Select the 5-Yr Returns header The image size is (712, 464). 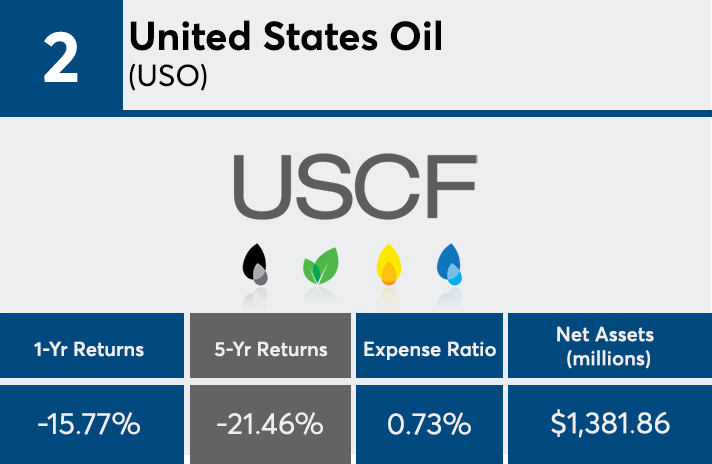coord(270,349)
